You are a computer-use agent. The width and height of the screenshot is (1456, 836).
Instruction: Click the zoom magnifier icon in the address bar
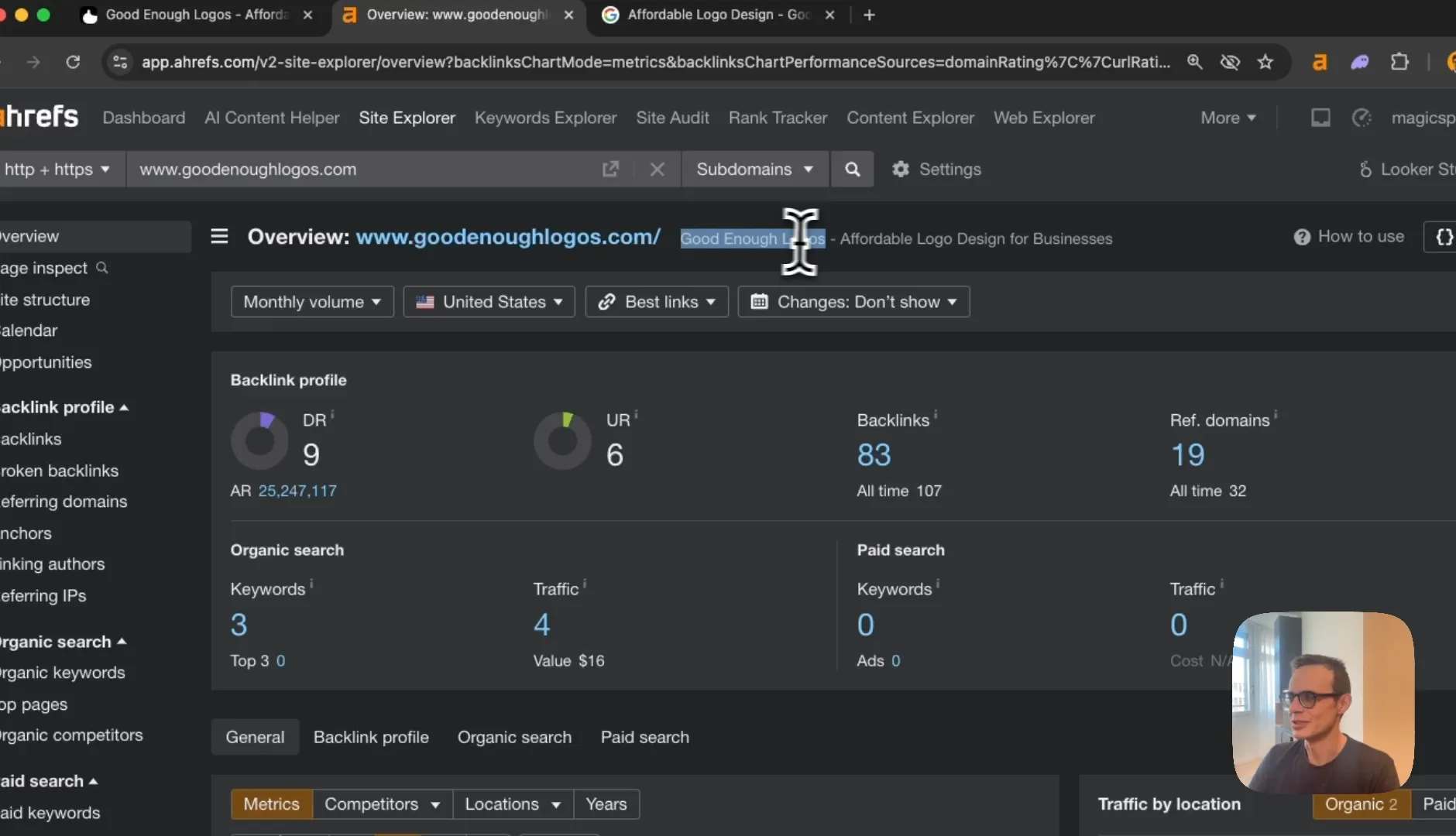(x=1195, y=62)
